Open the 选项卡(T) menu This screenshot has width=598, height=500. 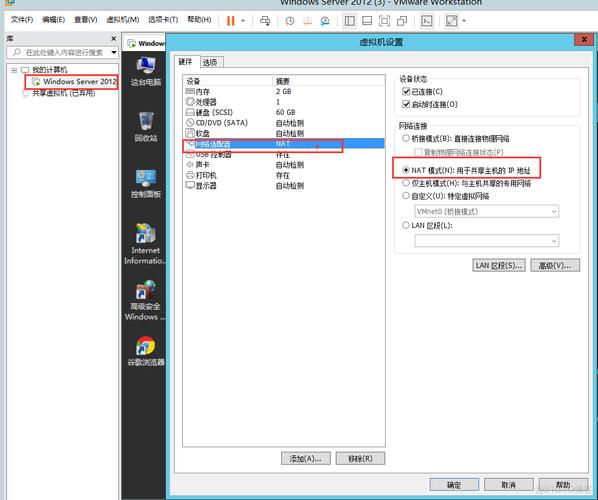point(163,19)
